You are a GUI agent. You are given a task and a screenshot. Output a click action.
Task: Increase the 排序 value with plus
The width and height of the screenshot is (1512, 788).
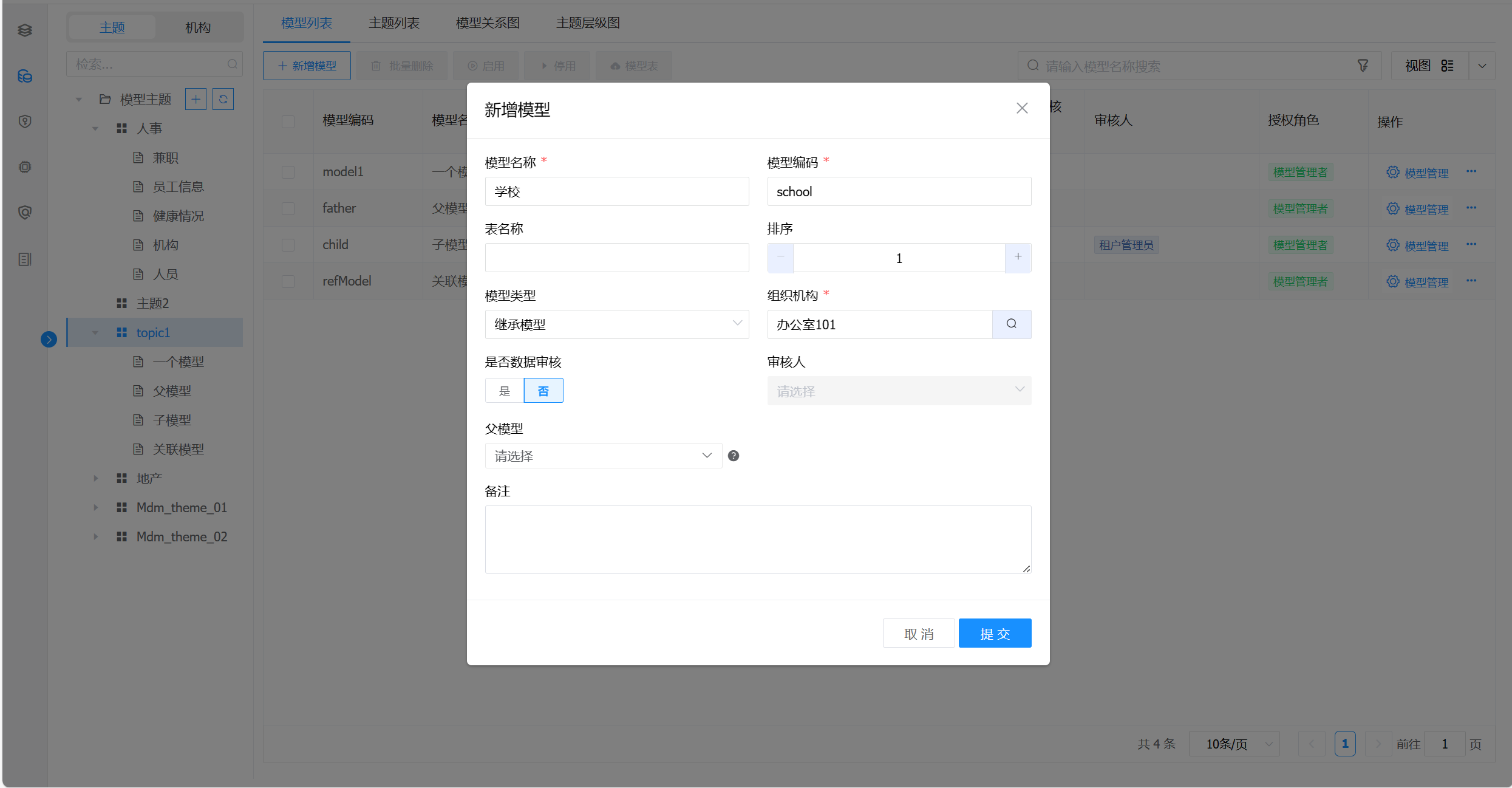click(1018, 258)
